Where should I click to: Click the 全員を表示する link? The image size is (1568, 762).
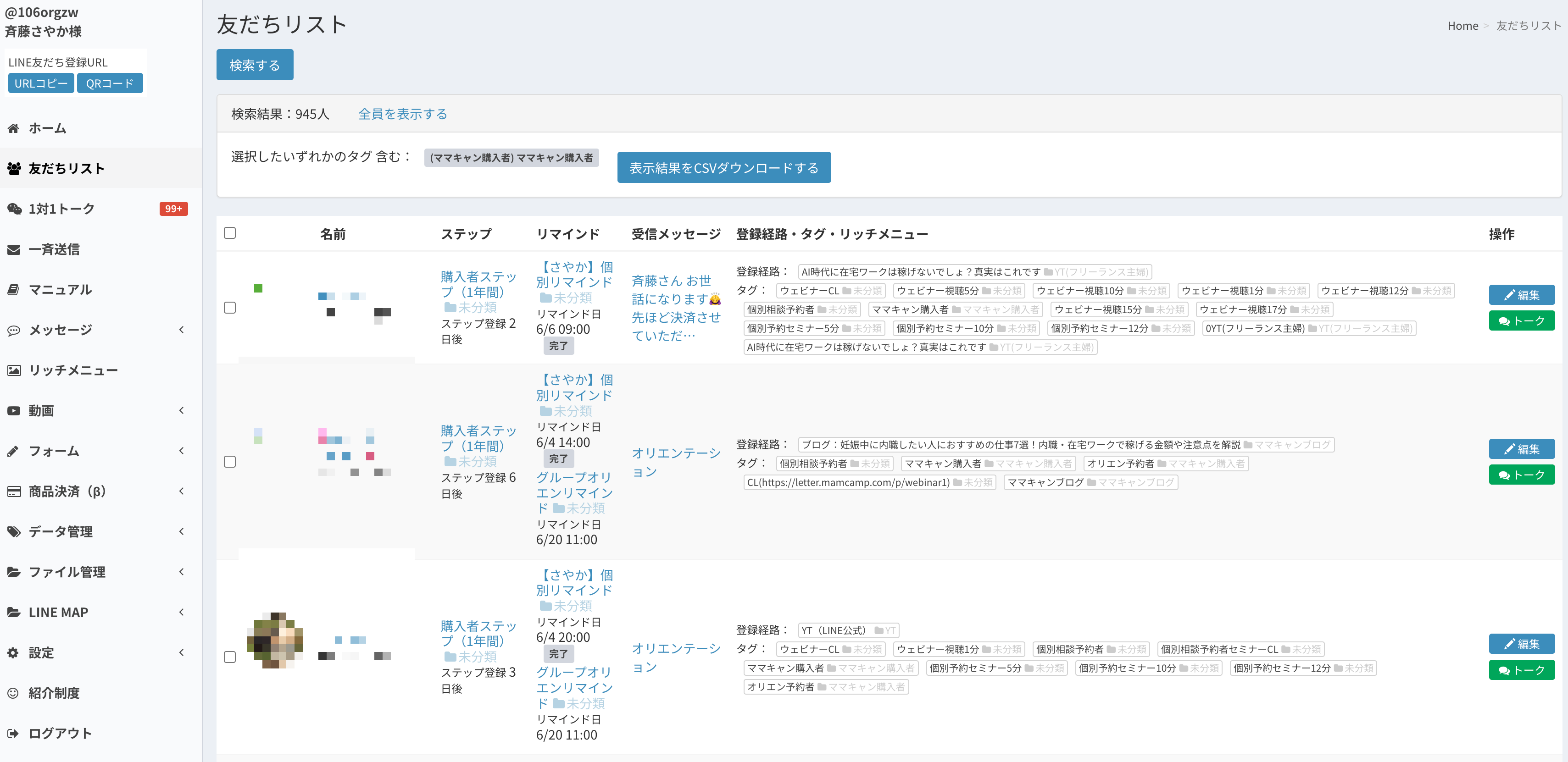pos(402,114)
